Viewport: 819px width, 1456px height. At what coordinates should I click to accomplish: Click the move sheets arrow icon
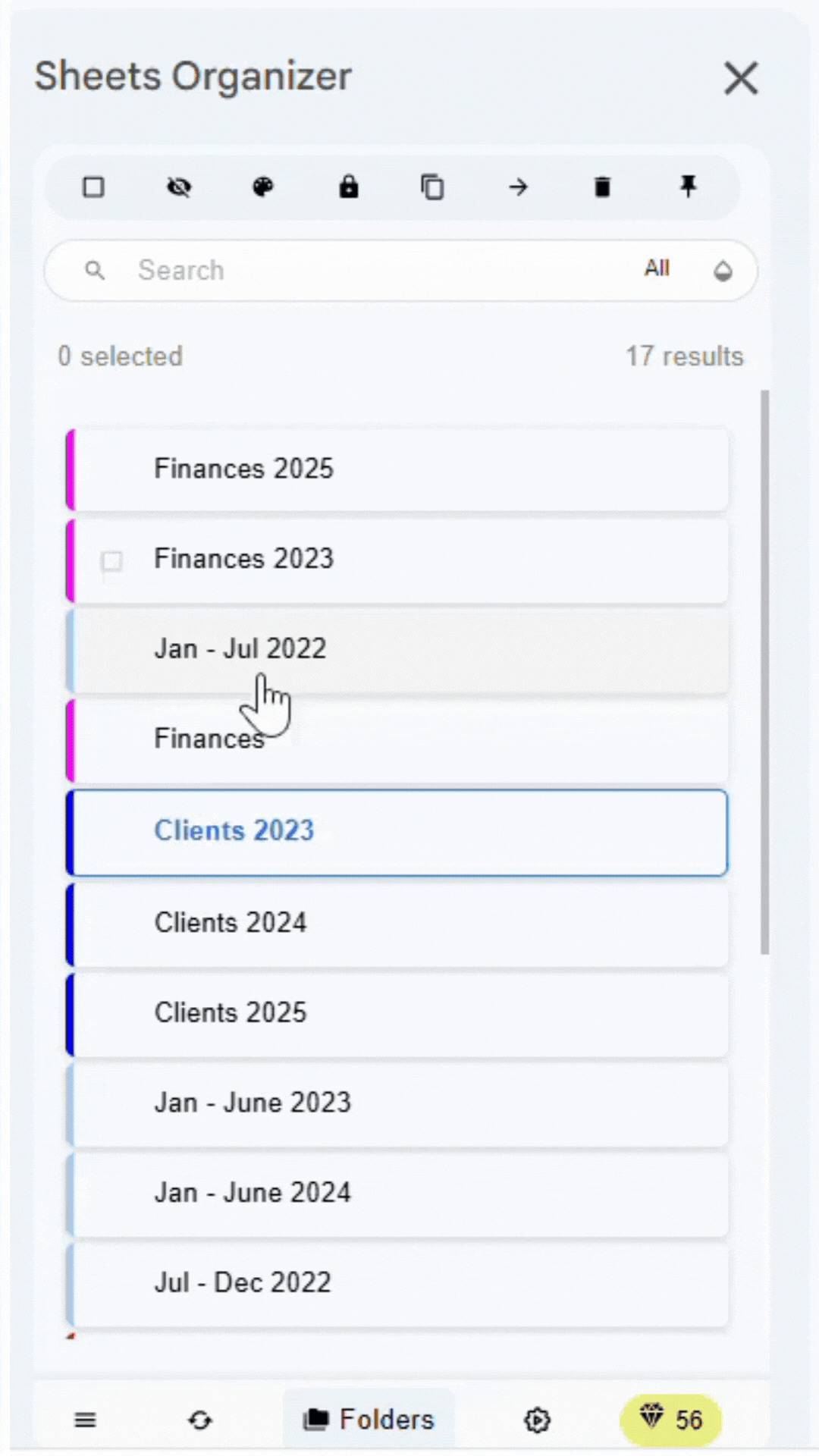pos(518,187)
